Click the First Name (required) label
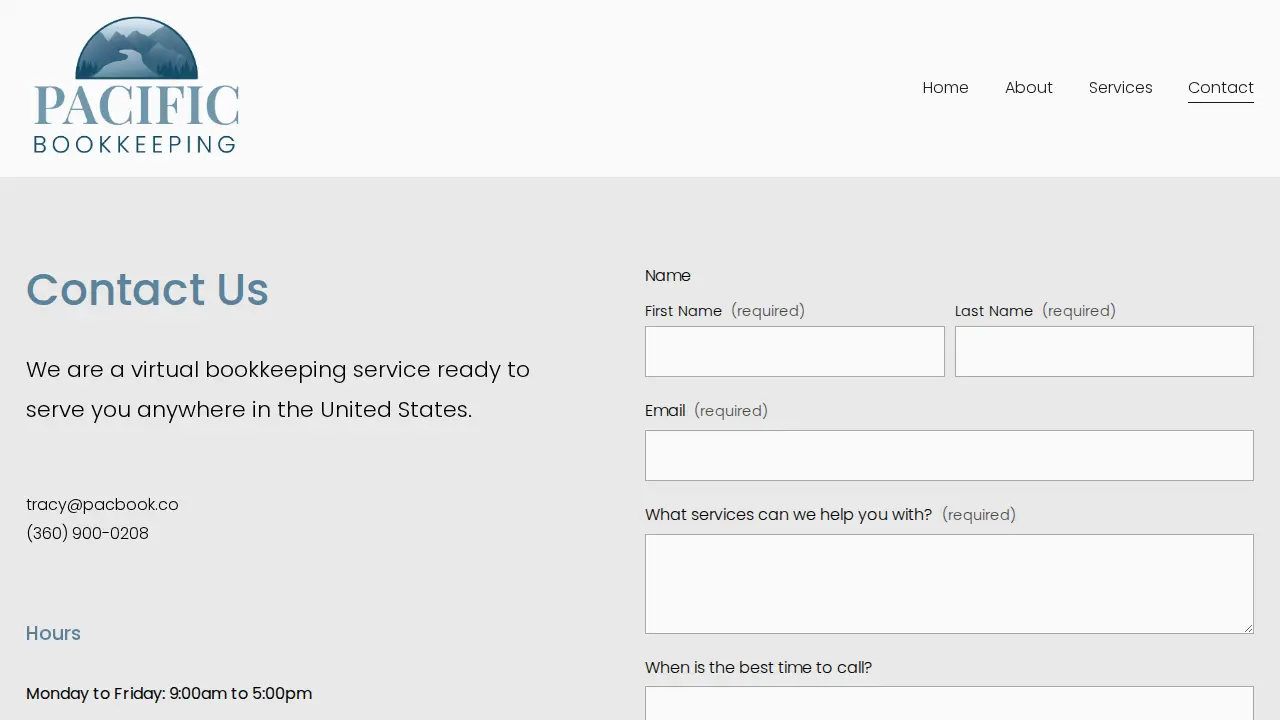Image resolution: width=1280 pixels, height=720 pixels. [725, 311]
